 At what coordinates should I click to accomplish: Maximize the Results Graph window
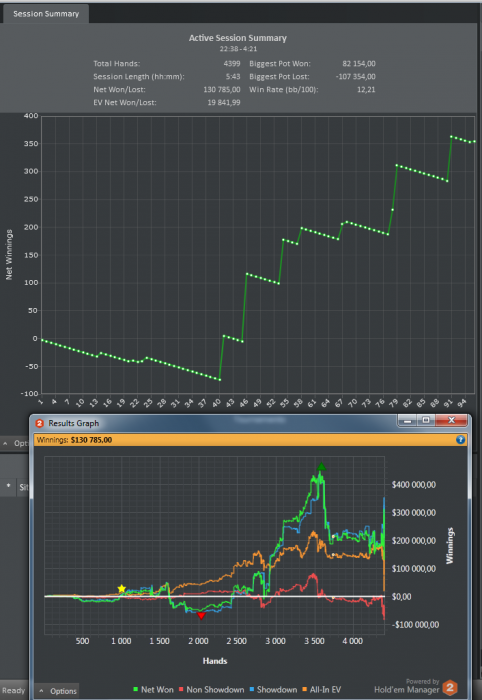click(426, 421)
